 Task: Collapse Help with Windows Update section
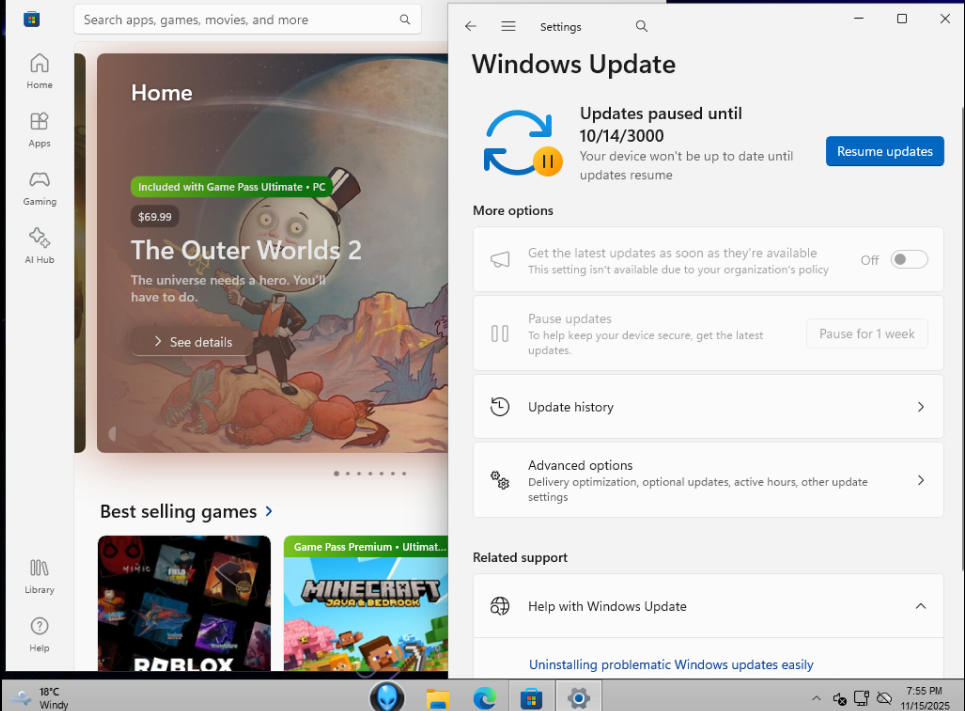(x=921, y=606)
